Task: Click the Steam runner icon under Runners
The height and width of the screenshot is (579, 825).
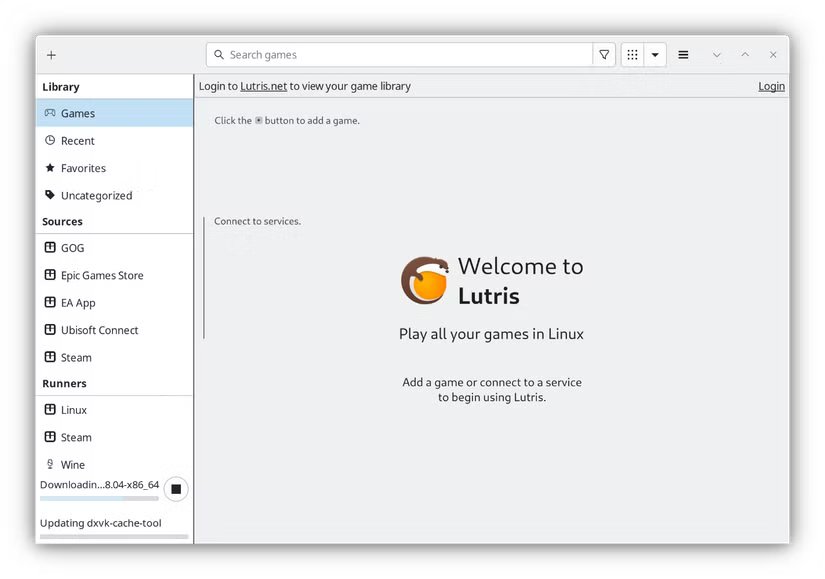Action: click(x=50, y=437)
